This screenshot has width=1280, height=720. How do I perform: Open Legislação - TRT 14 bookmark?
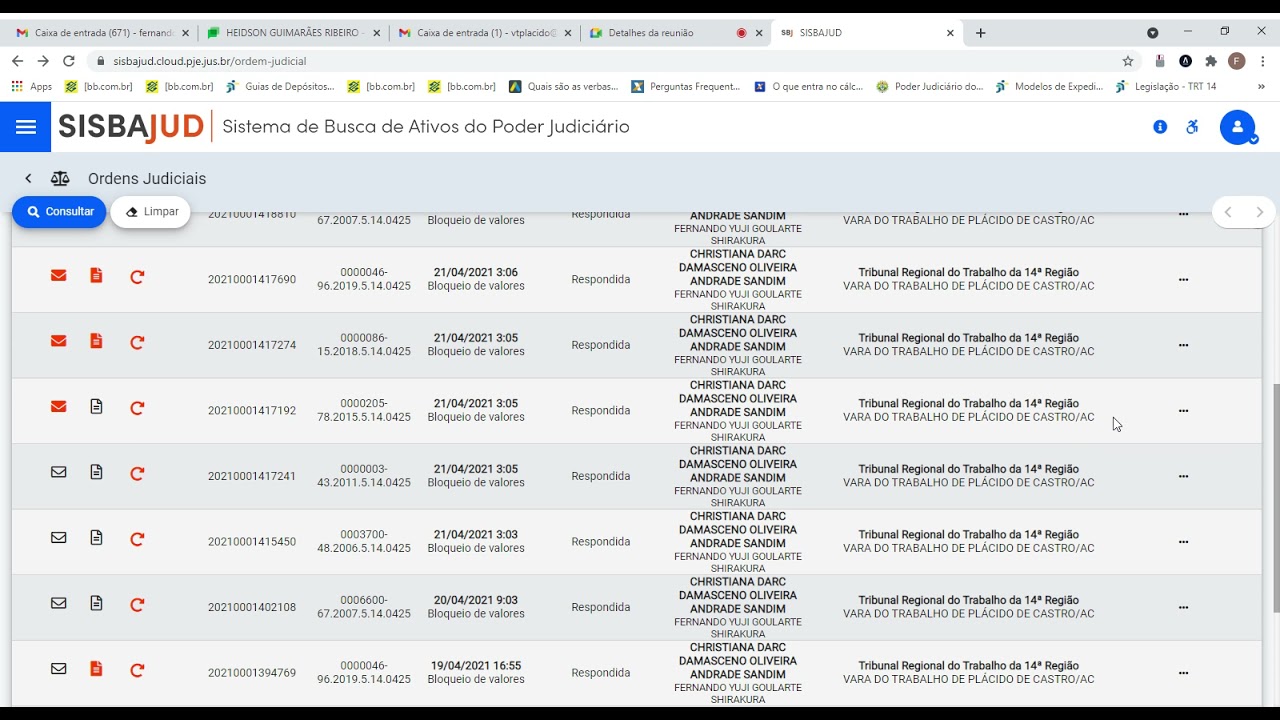pos(1166,87)
